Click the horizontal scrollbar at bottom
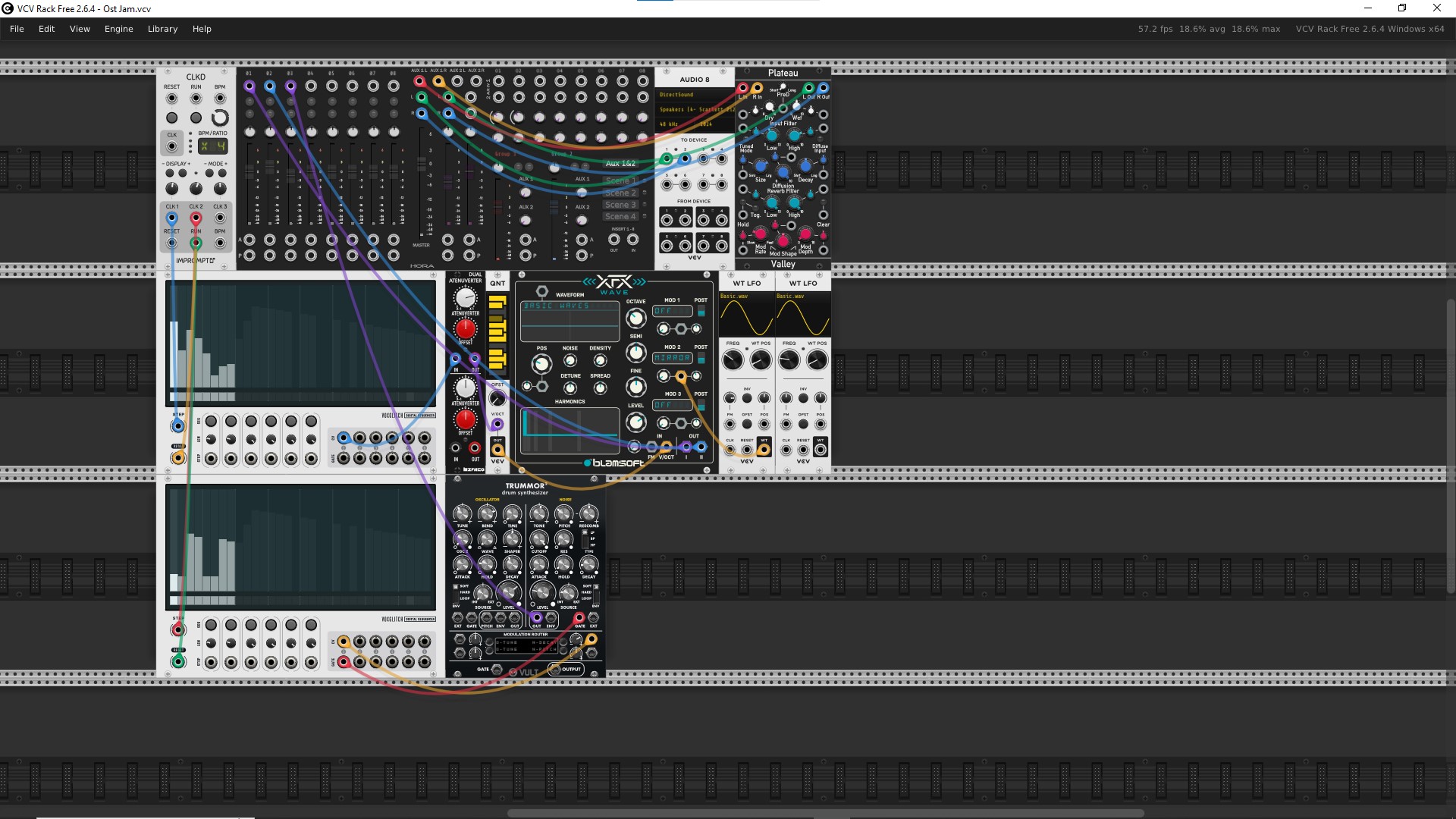The height and width of the screenshot is (819, 1456). [825, 813]
